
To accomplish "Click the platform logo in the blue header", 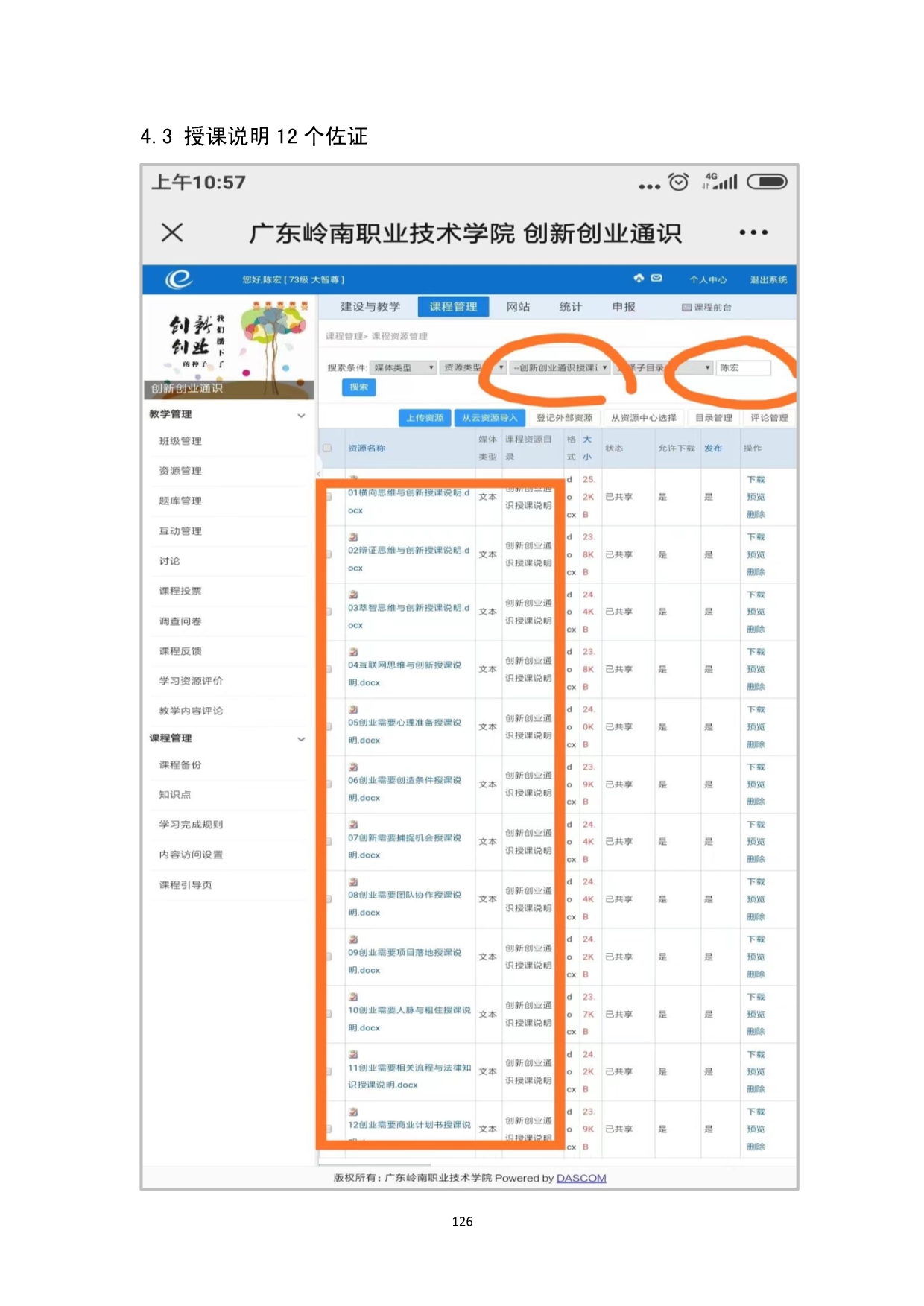I will point(179,279).
